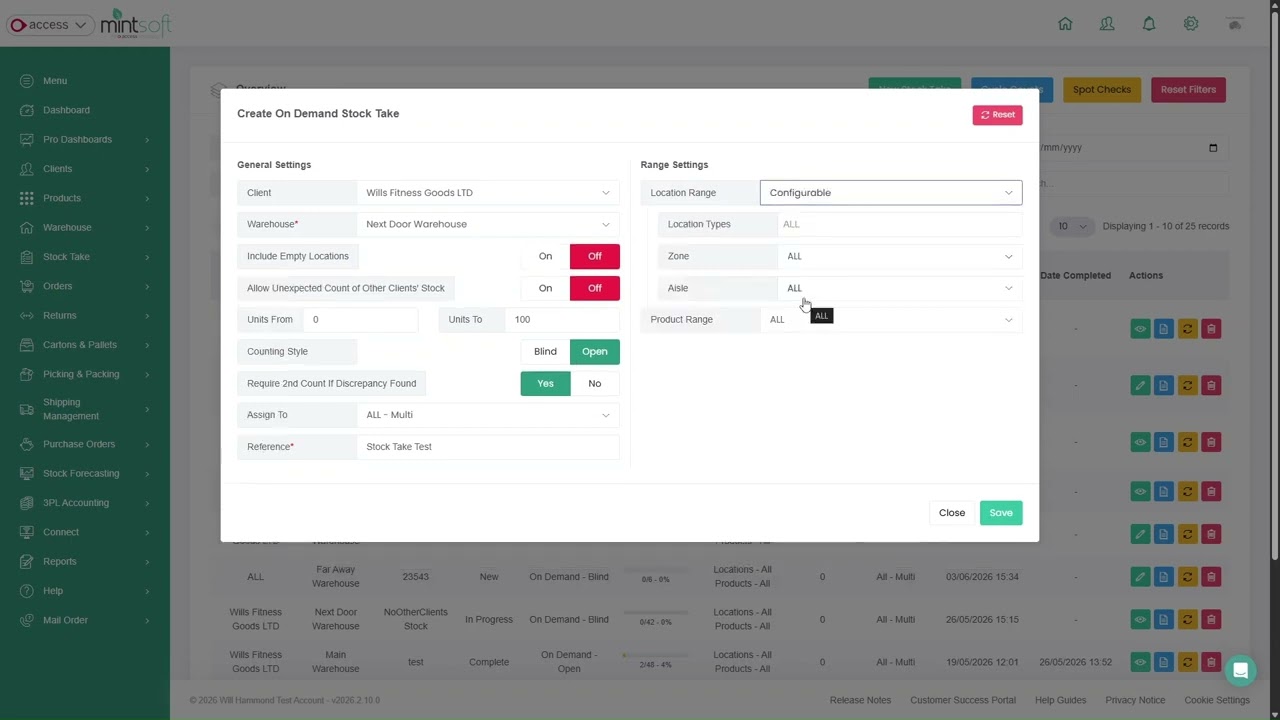
Task: Click the Mail Order sidebar icon
Action: [26, 620]
